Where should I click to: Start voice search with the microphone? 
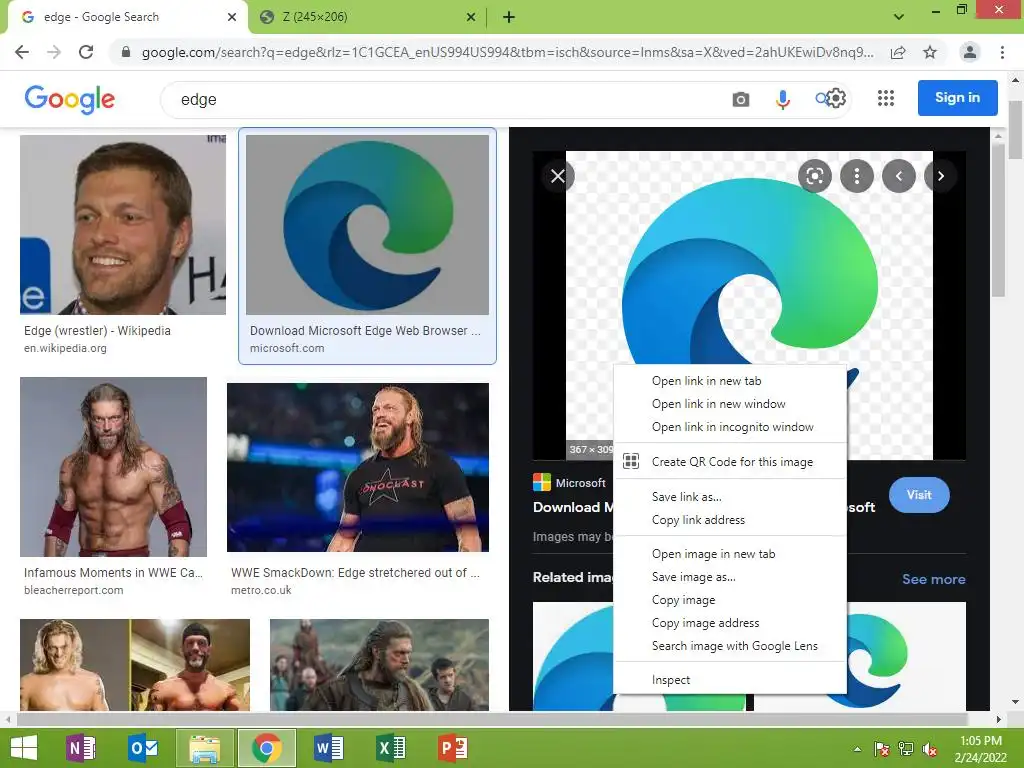click(782, 99)
